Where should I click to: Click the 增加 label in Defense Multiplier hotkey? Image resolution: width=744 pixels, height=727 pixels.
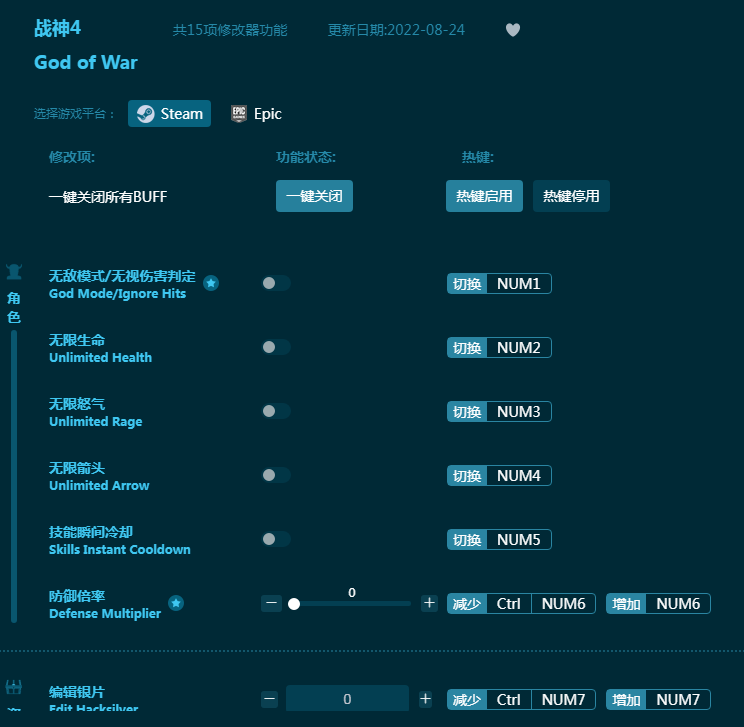click(626, 604)
